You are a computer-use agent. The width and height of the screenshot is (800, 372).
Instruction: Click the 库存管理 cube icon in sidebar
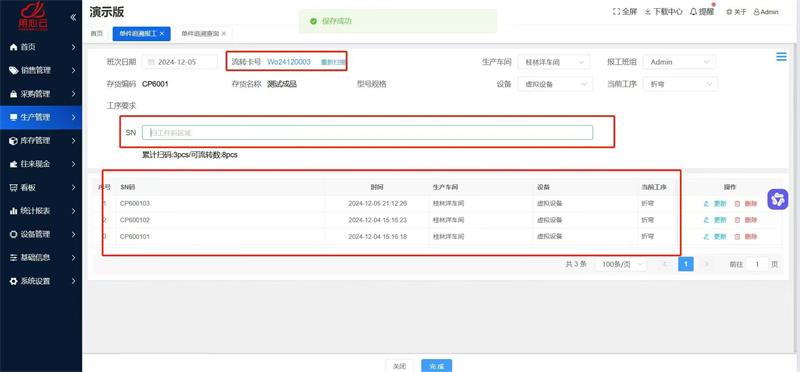(14, 141)
